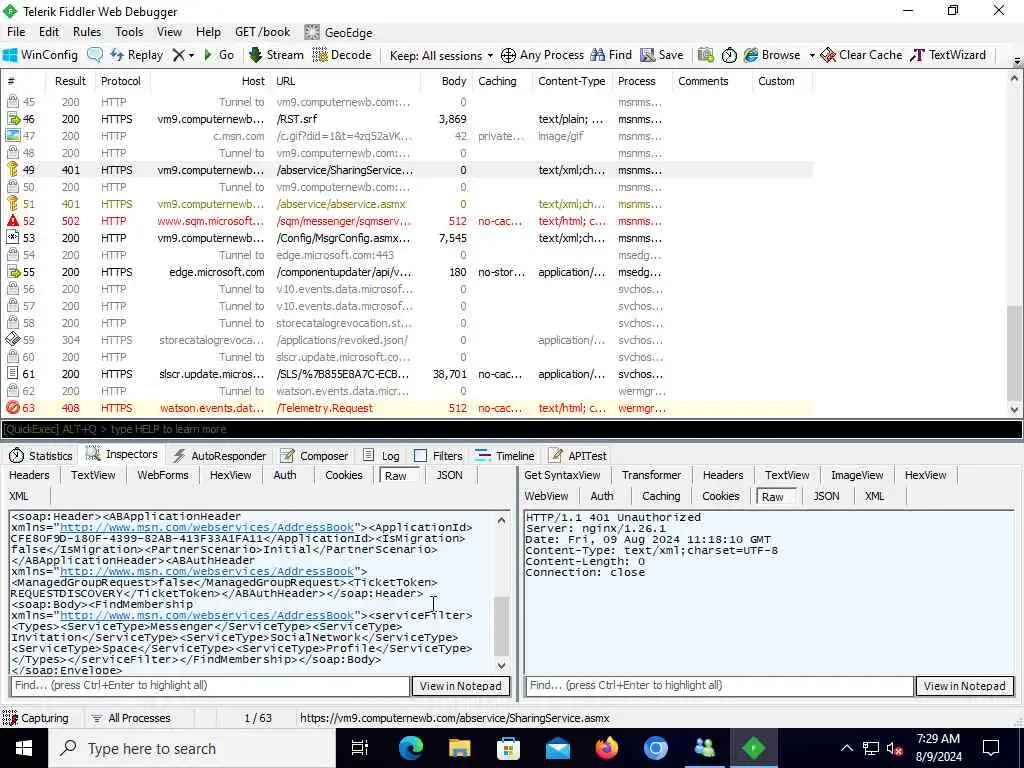This screenshot has height=768, width=1024.
Task: Replay the selected session
Action: point(136,55)
